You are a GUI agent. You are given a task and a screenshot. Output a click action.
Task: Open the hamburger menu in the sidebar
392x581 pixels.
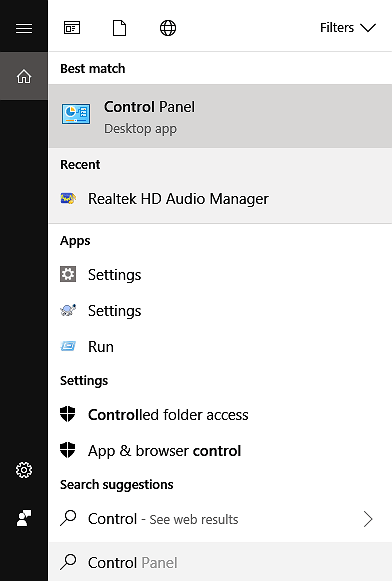[24, 28]
